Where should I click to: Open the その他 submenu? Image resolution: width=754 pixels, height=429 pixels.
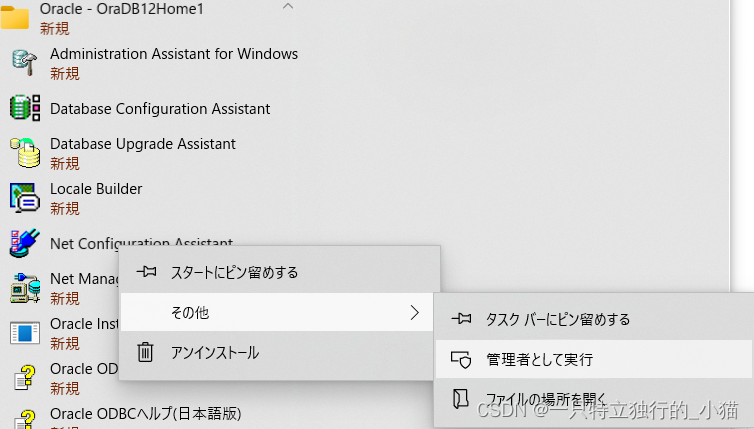click(x=277, y=313)
